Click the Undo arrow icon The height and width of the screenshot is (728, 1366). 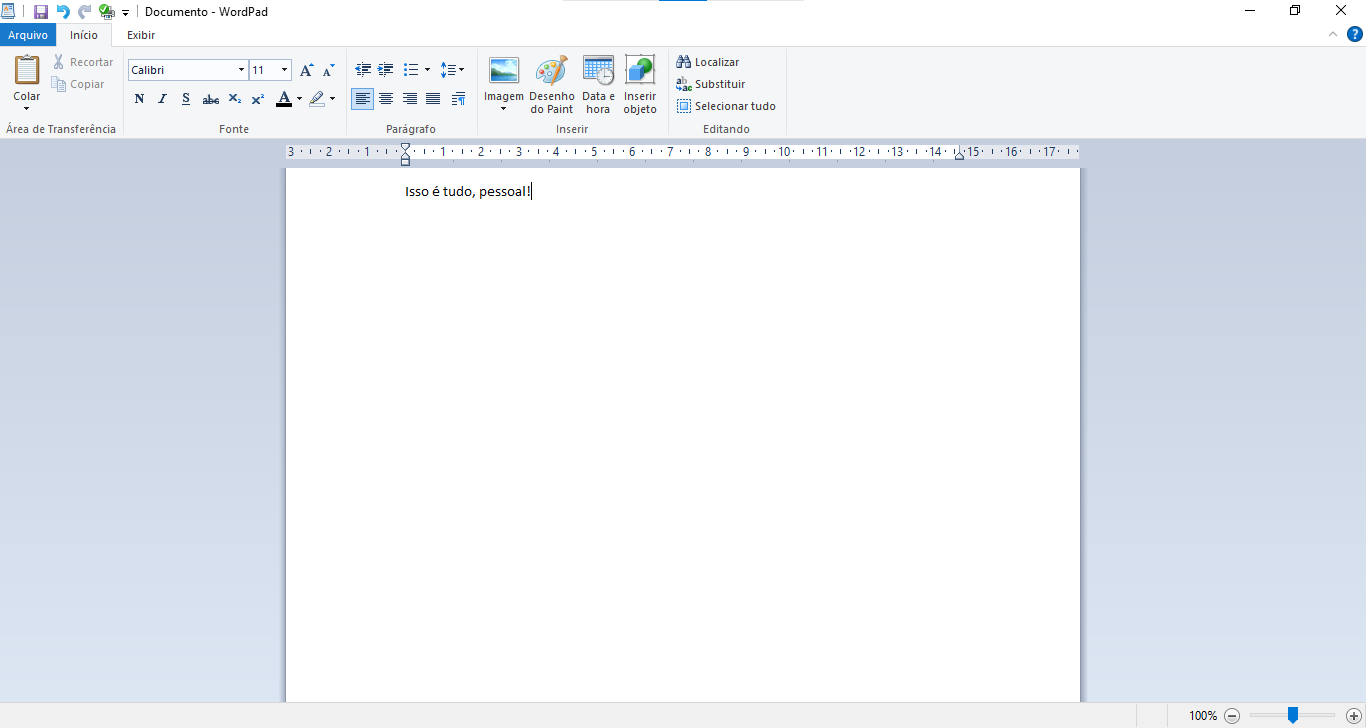pyautogui.click(x=63, y=12)
